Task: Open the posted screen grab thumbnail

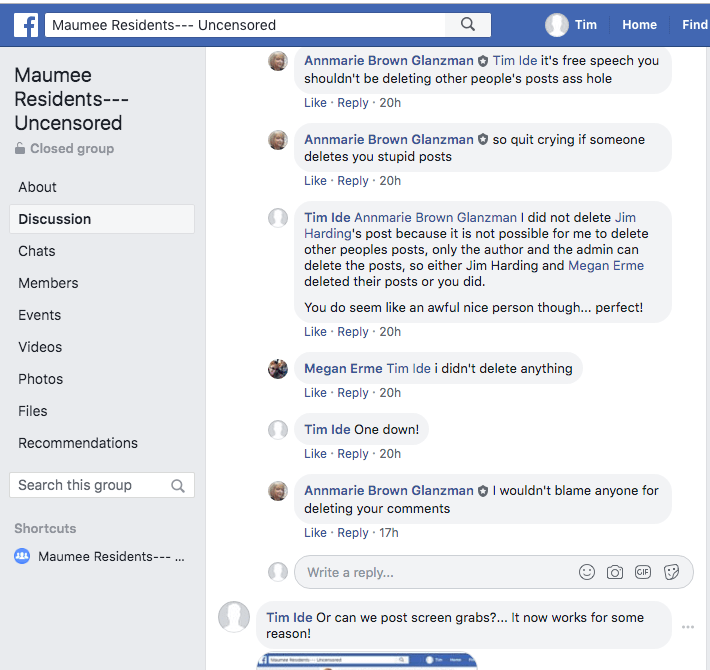Action: point(367,661)
